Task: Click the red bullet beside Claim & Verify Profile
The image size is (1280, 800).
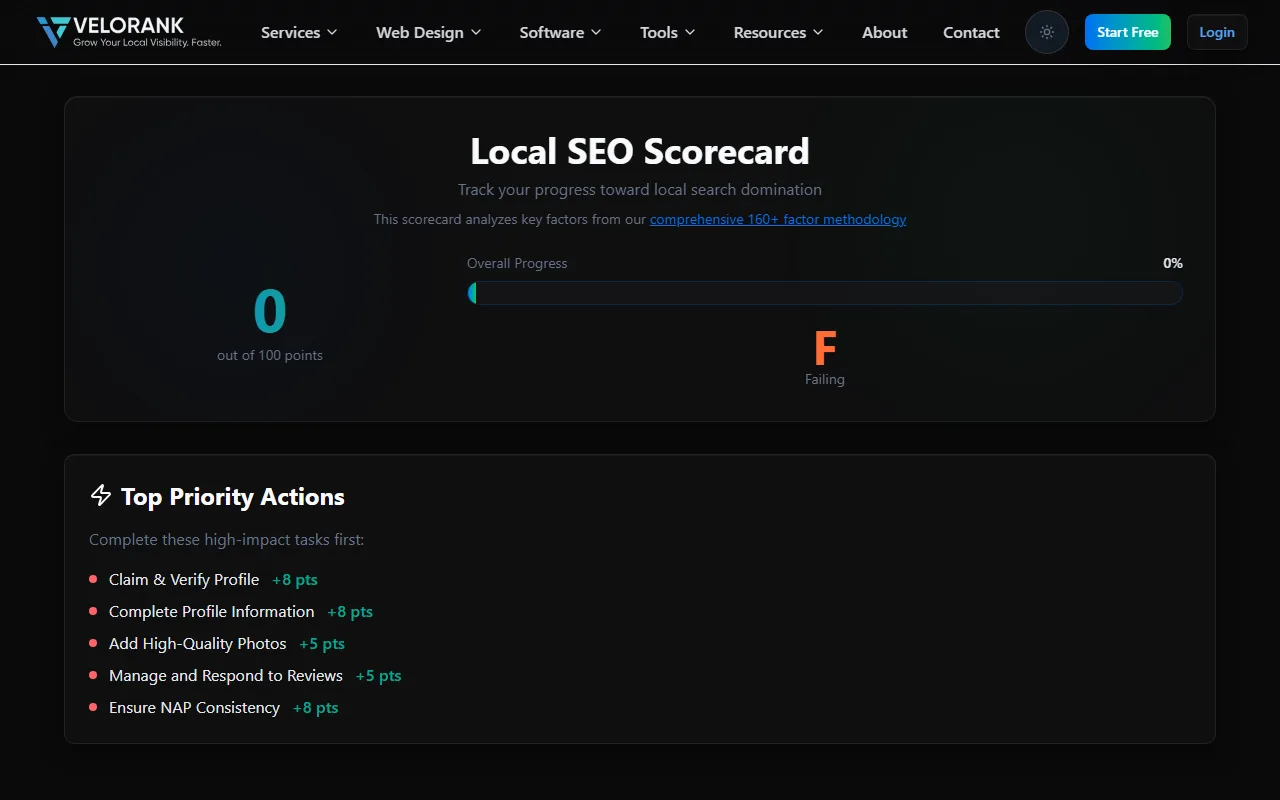Action: click(93, 579)
